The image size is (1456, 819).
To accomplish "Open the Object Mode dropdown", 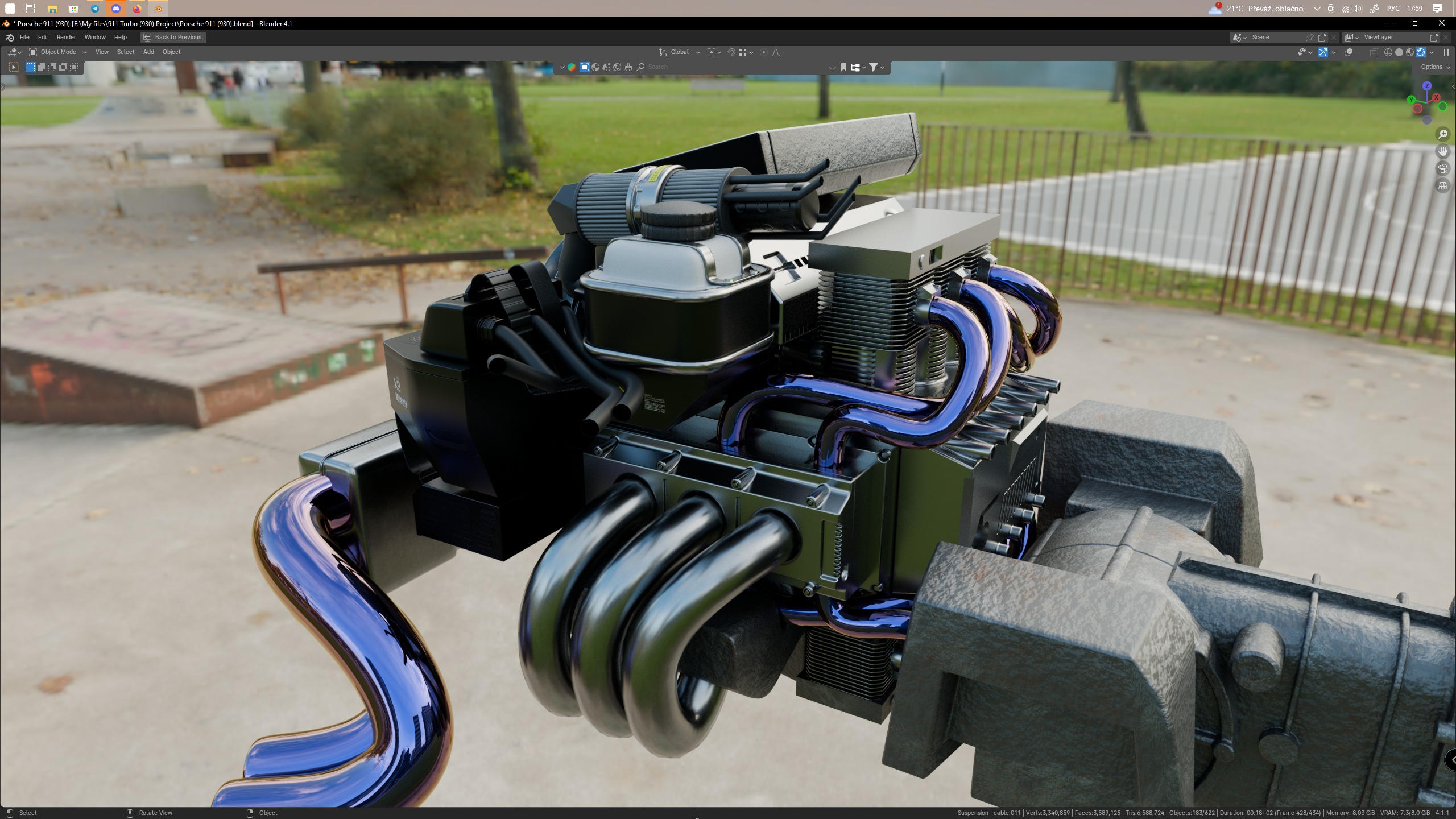I will point(58,52).
